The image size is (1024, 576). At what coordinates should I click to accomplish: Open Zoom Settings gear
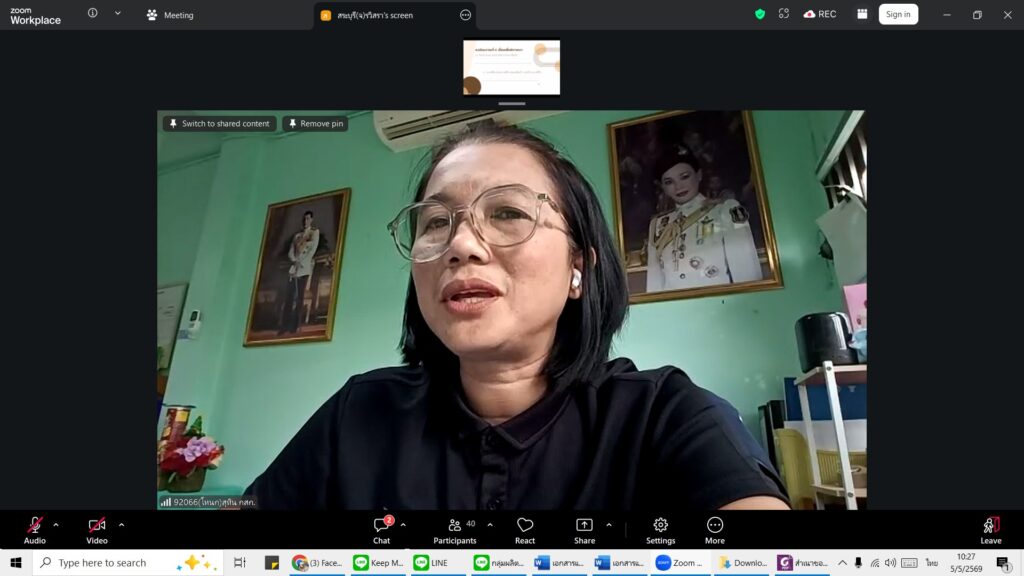tap(661, 524)
